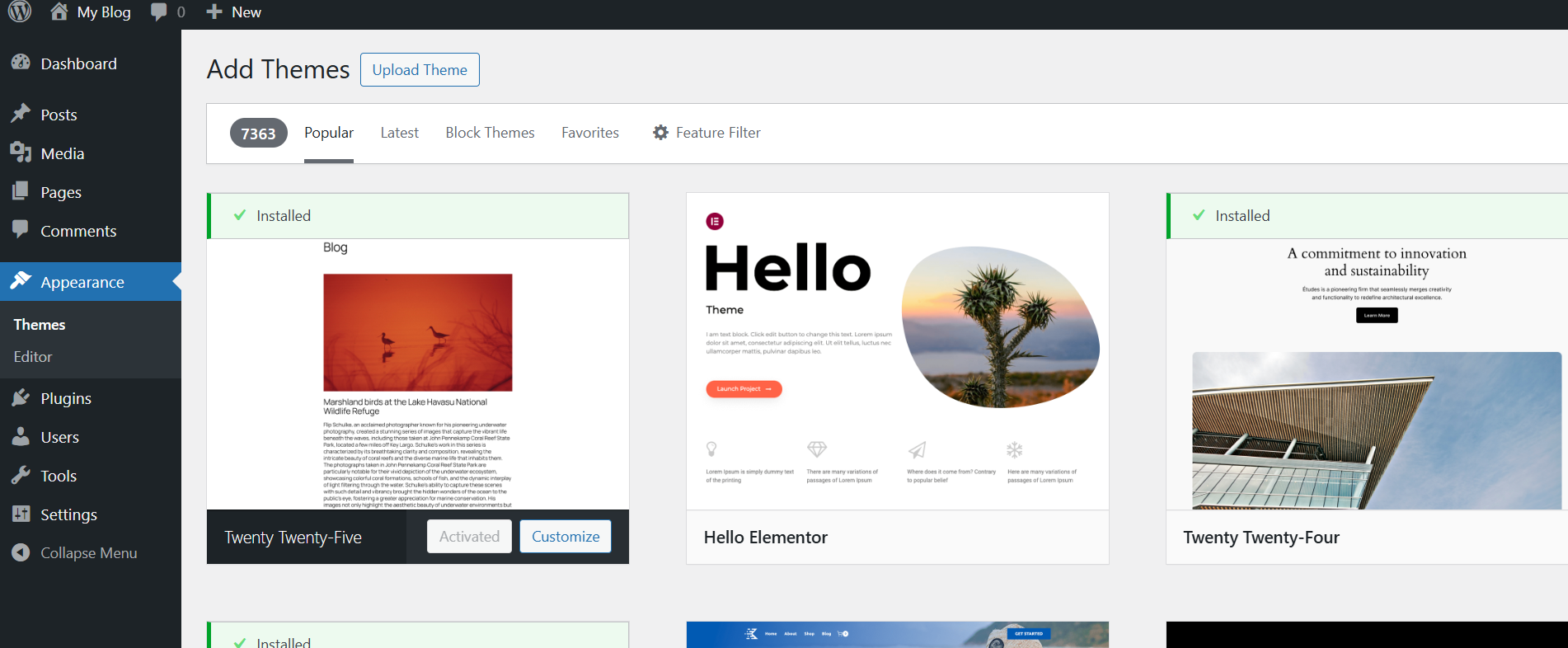
Task: Open the Twenty Twenty-Five theme preview thumbnail
Action: pos(418,373)
